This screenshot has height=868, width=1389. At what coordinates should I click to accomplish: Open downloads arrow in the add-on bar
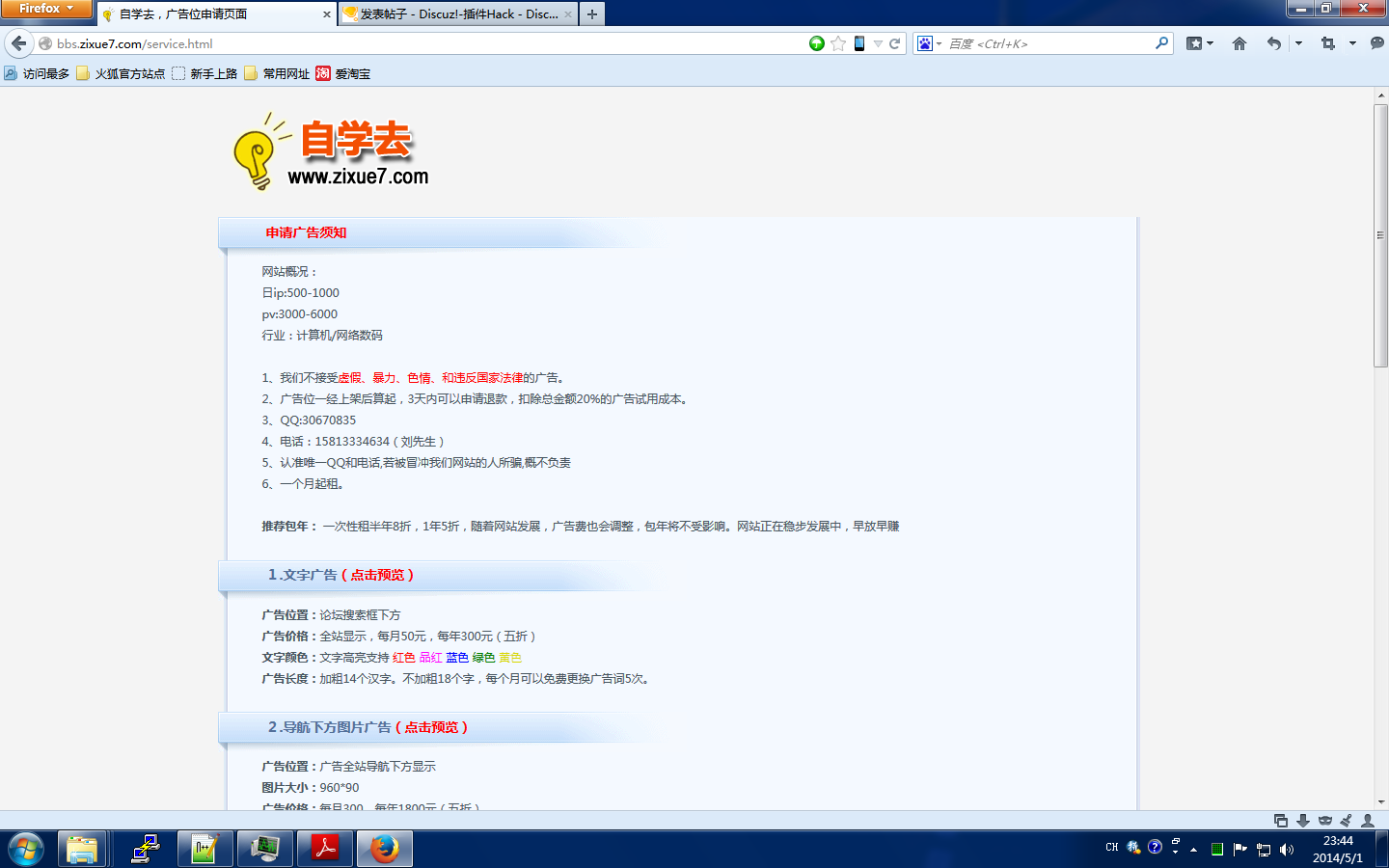coord(1303,821)
